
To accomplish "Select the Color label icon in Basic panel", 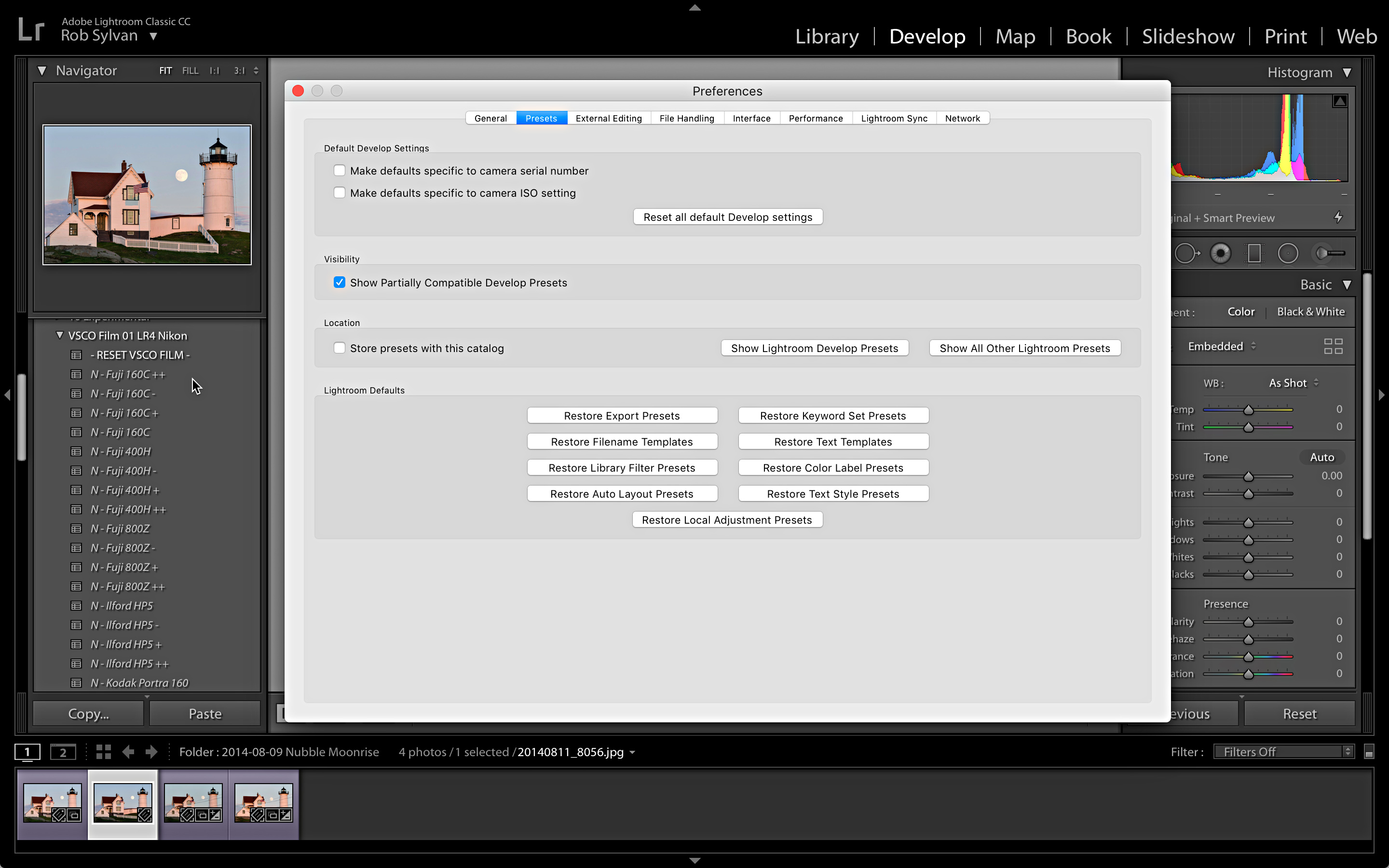I will pos(1241,311).
